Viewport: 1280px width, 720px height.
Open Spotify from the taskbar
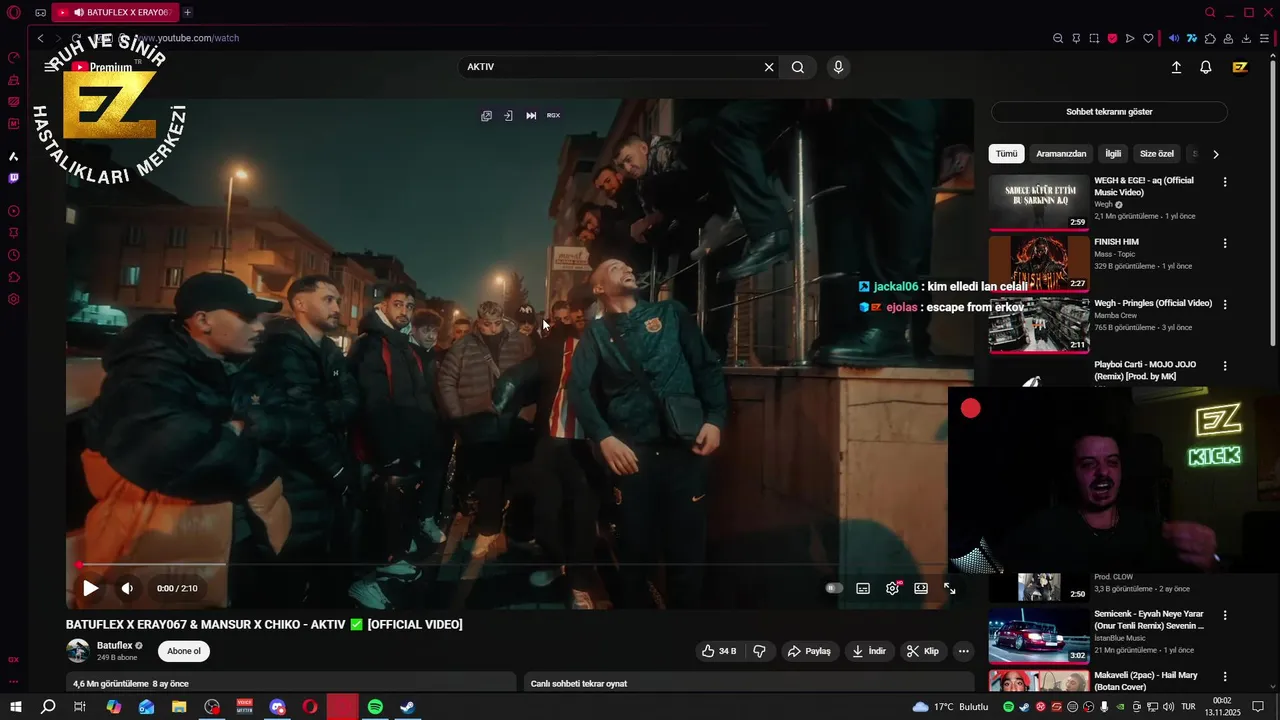pyautogui.click(x=375, y=707)
